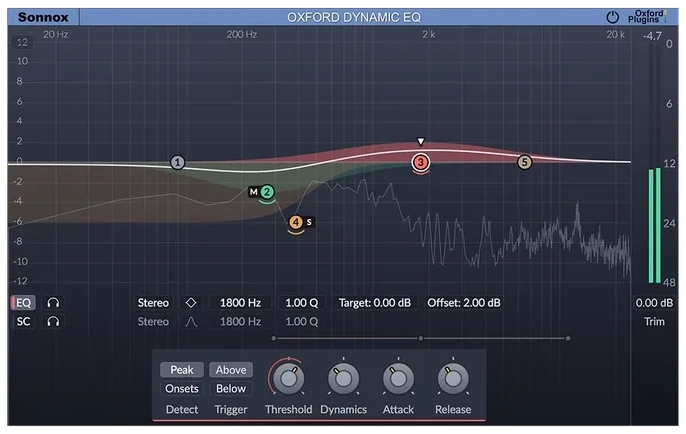Open sidechain Stereo channel mode selector
The image size is (686, 434).
153,322
